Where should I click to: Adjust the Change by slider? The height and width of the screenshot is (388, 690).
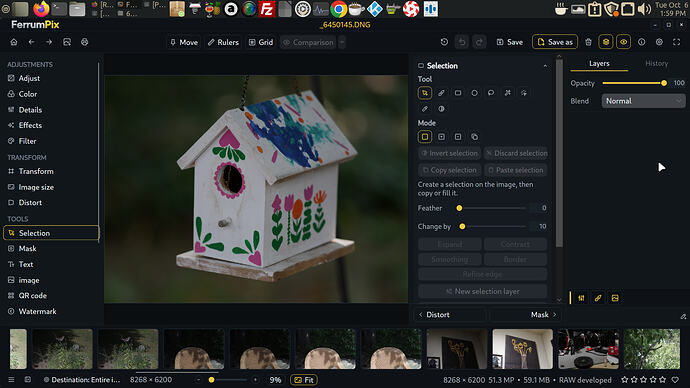[x=492, y=227]
